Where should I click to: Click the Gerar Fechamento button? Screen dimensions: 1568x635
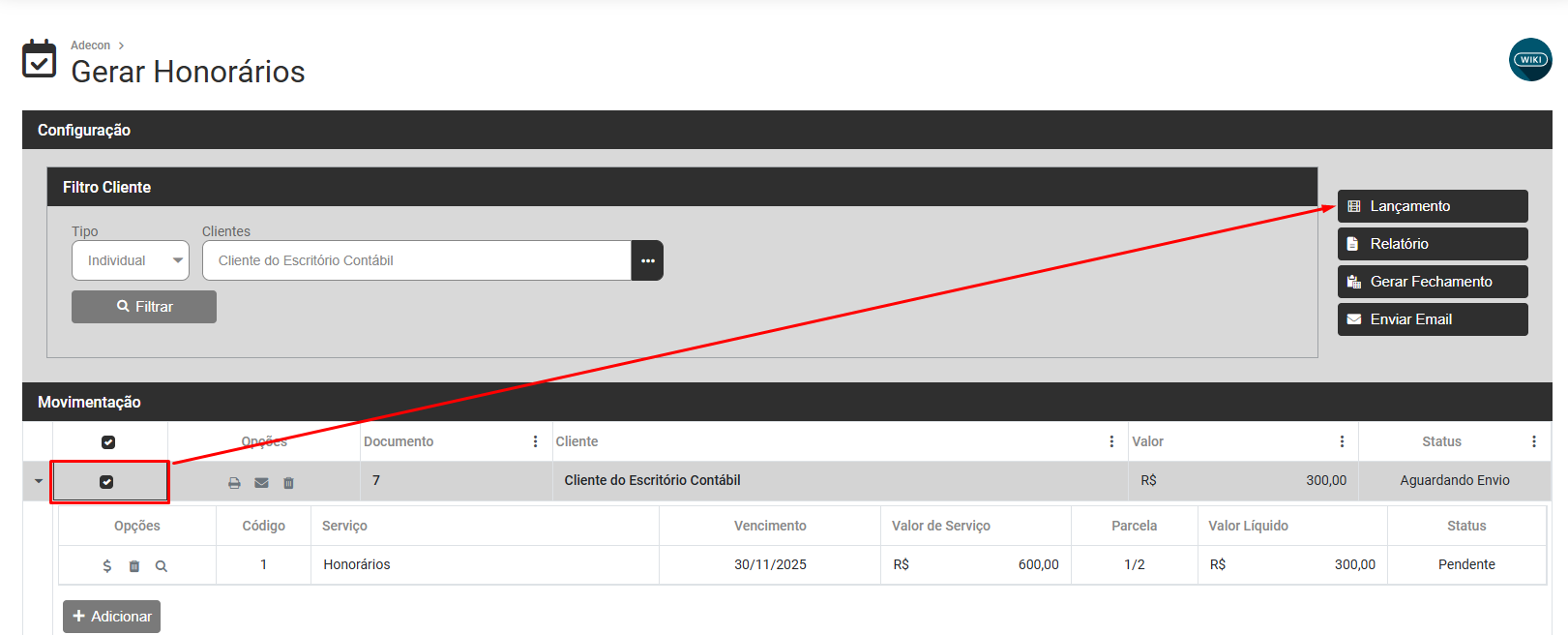1433,282
